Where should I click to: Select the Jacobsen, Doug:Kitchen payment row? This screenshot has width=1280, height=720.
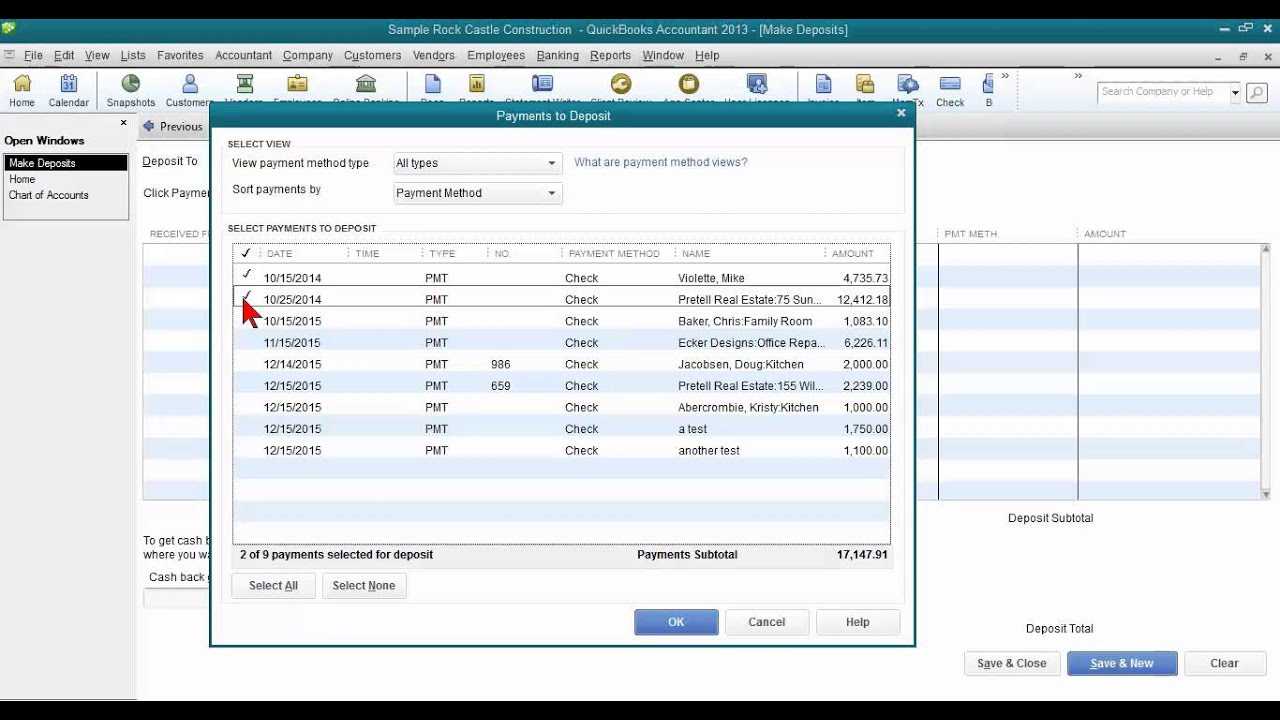coord(562,364)
